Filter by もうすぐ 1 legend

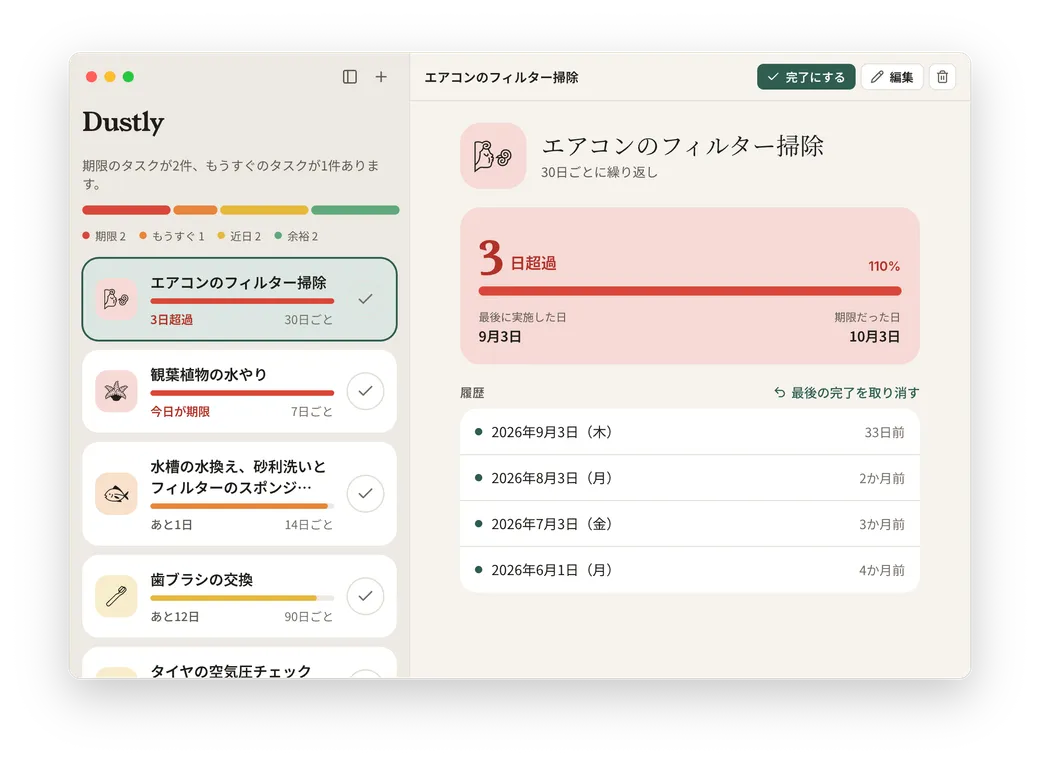(x=172, y=236)
